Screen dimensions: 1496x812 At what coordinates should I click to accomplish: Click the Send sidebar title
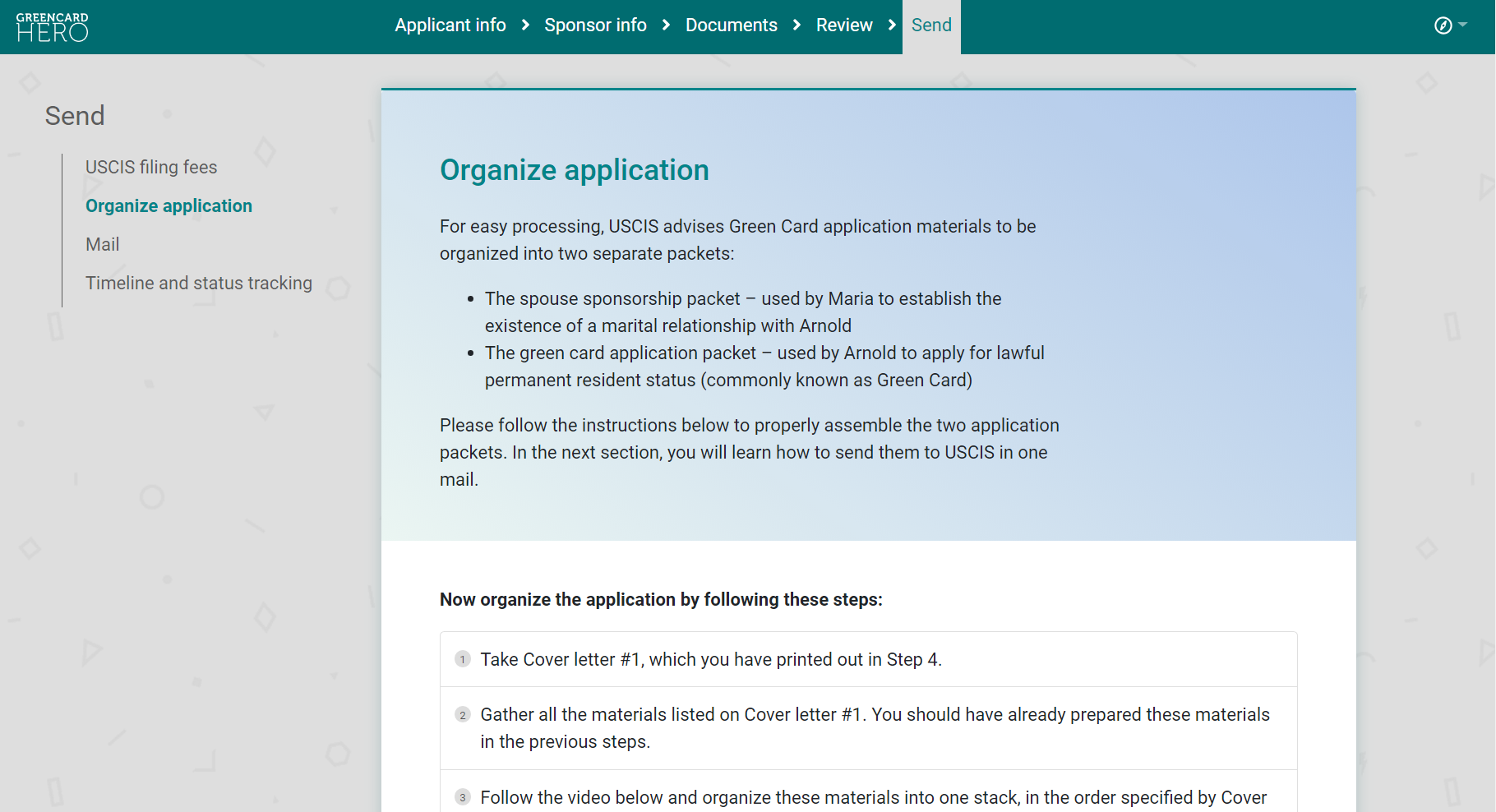75,116
